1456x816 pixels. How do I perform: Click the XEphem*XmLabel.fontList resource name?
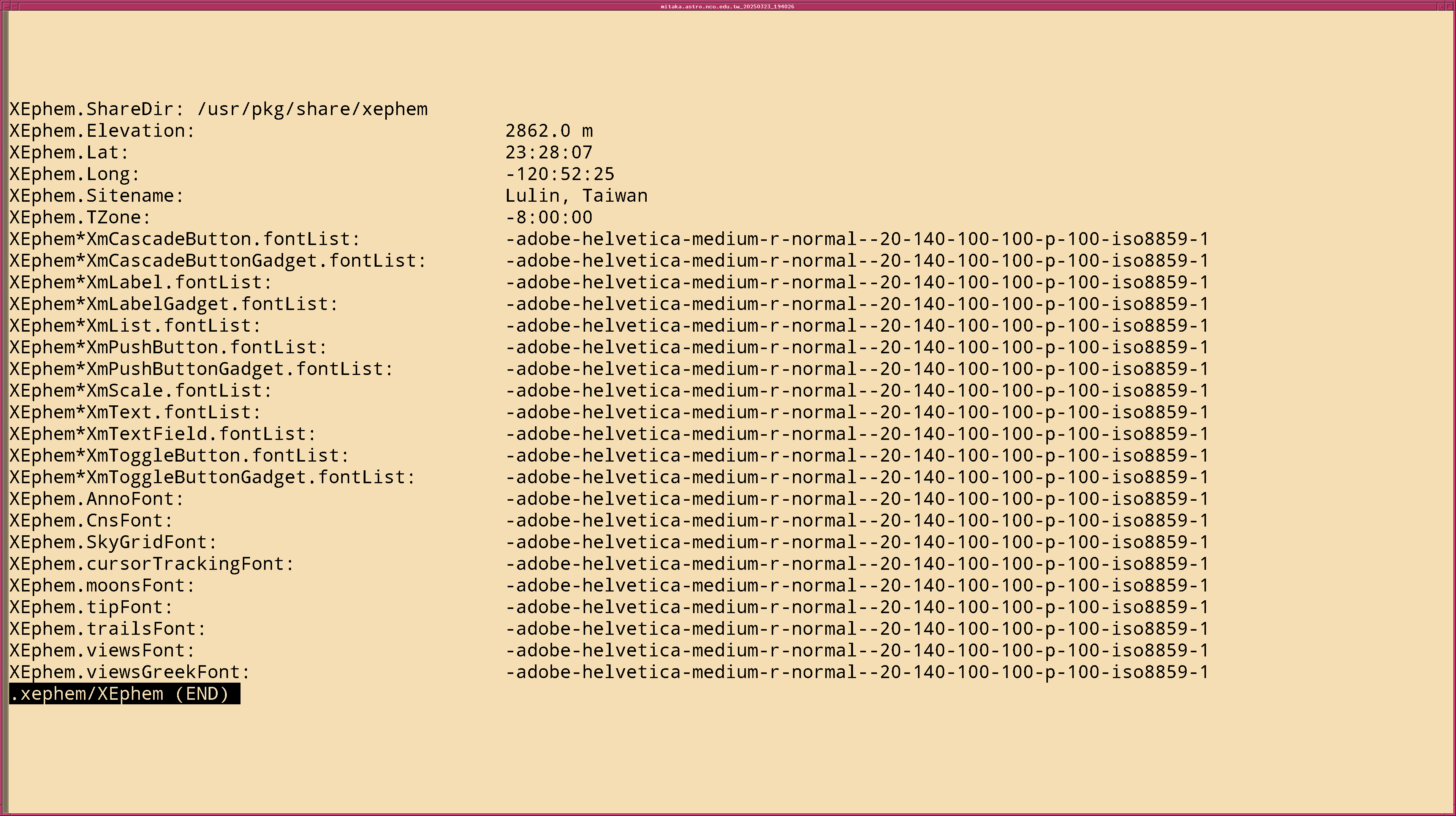[x=141, y=283]
